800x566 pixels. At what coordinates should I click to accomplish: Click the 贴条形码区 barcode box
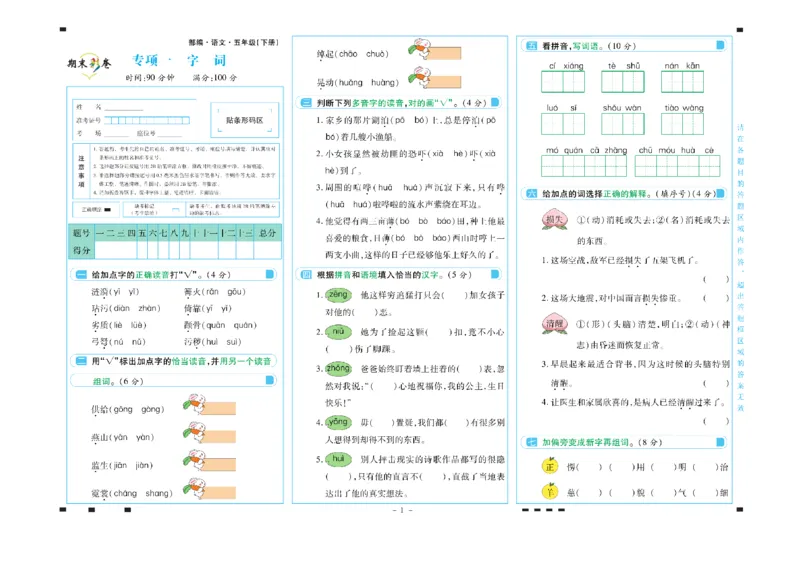pos(245,120)
